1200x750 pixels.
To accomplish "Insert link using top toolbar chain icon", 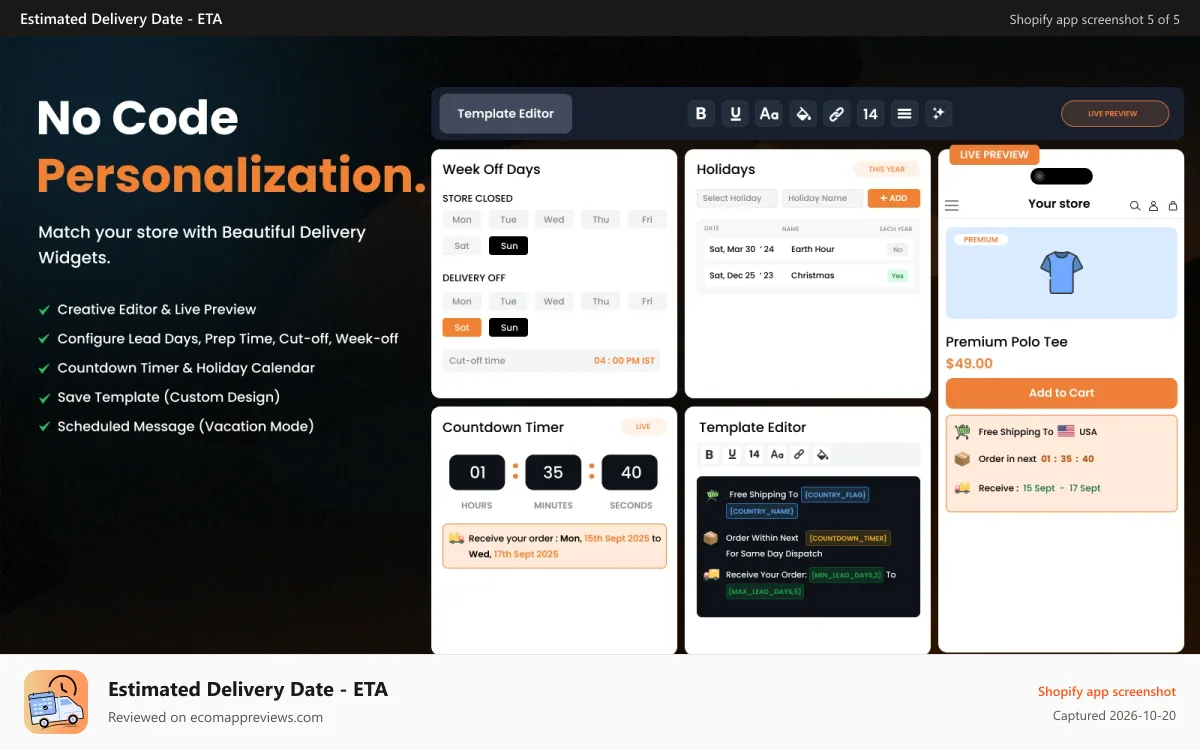I will (837, 114).
